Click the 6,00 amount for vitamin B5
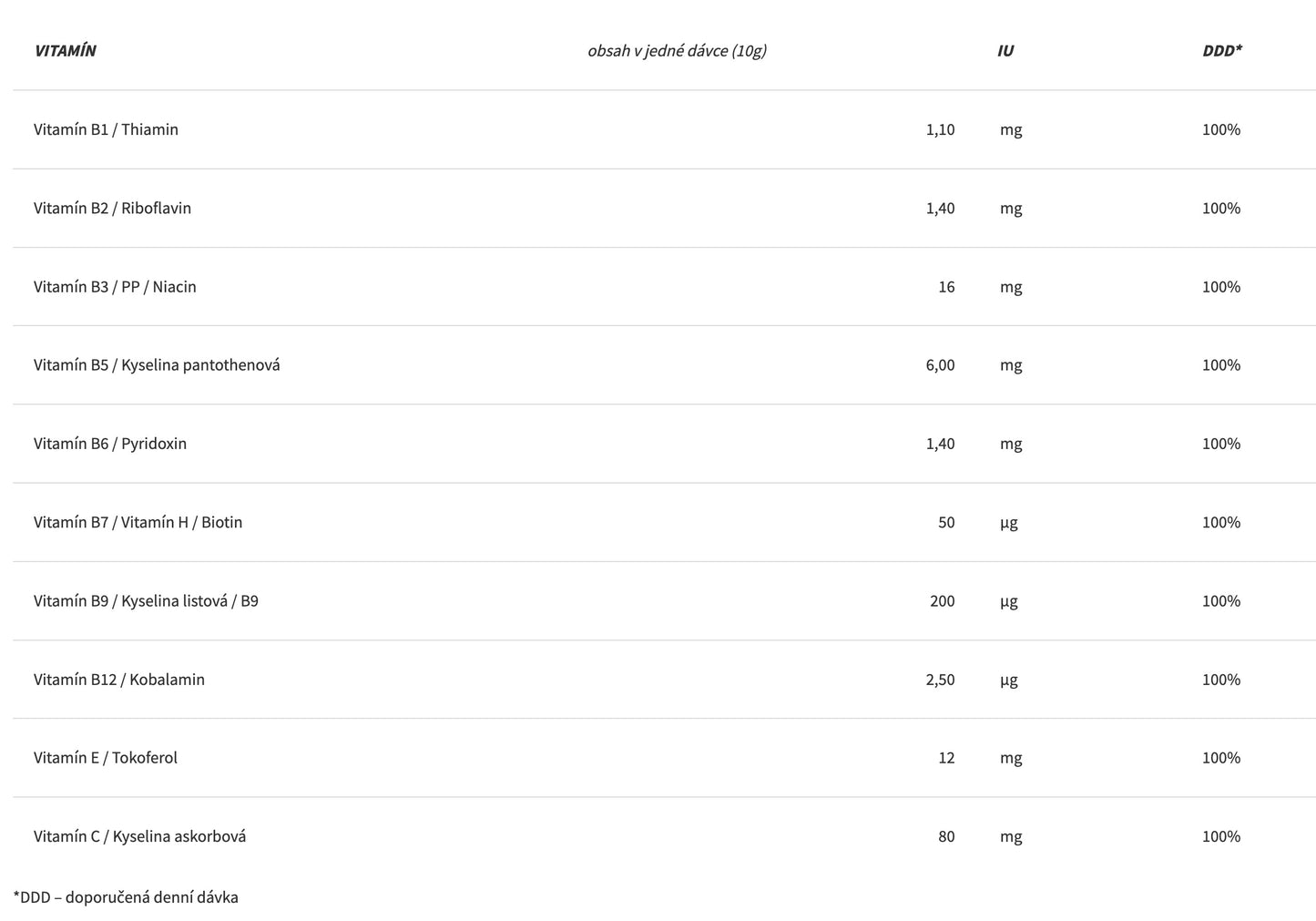 [940, 365]
